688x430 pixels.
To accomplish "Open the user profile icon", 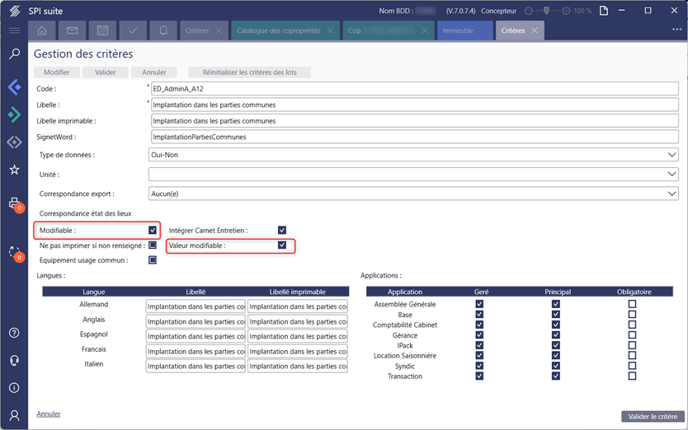I will pyautogui.click(x=14, y=415).
